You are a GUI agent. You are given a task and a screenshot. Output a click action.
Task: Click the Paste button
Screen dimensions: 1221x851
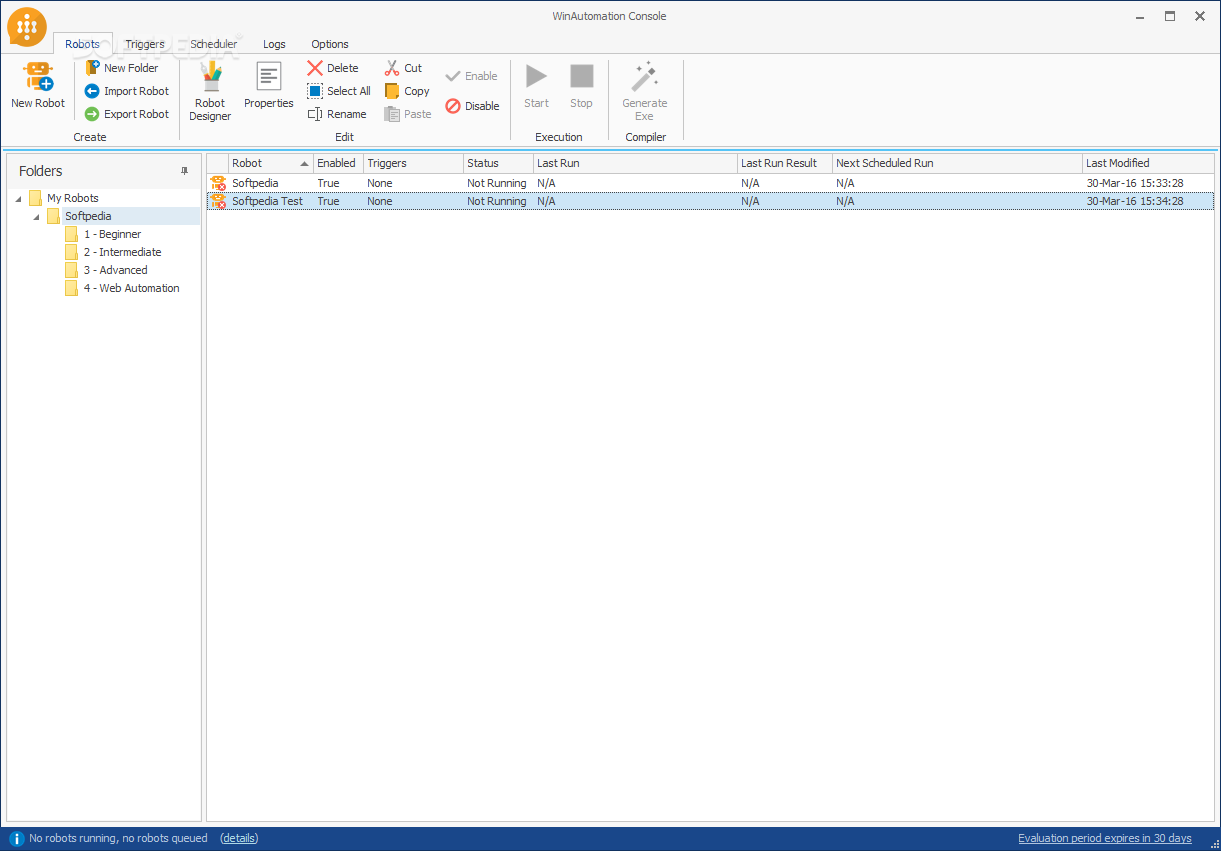pos(408,114)
